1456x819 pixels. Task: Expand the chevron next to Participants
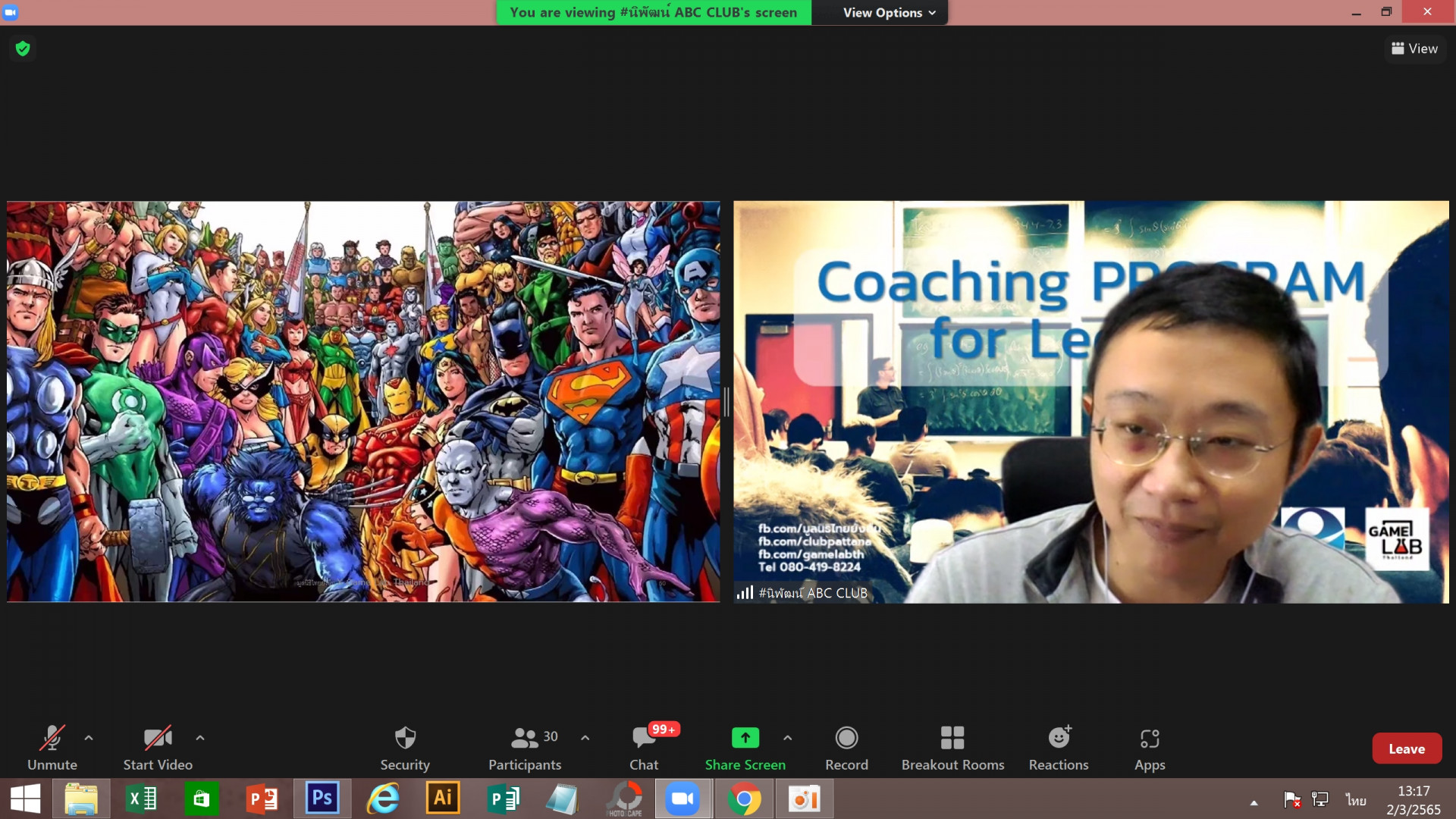[585, 737]
